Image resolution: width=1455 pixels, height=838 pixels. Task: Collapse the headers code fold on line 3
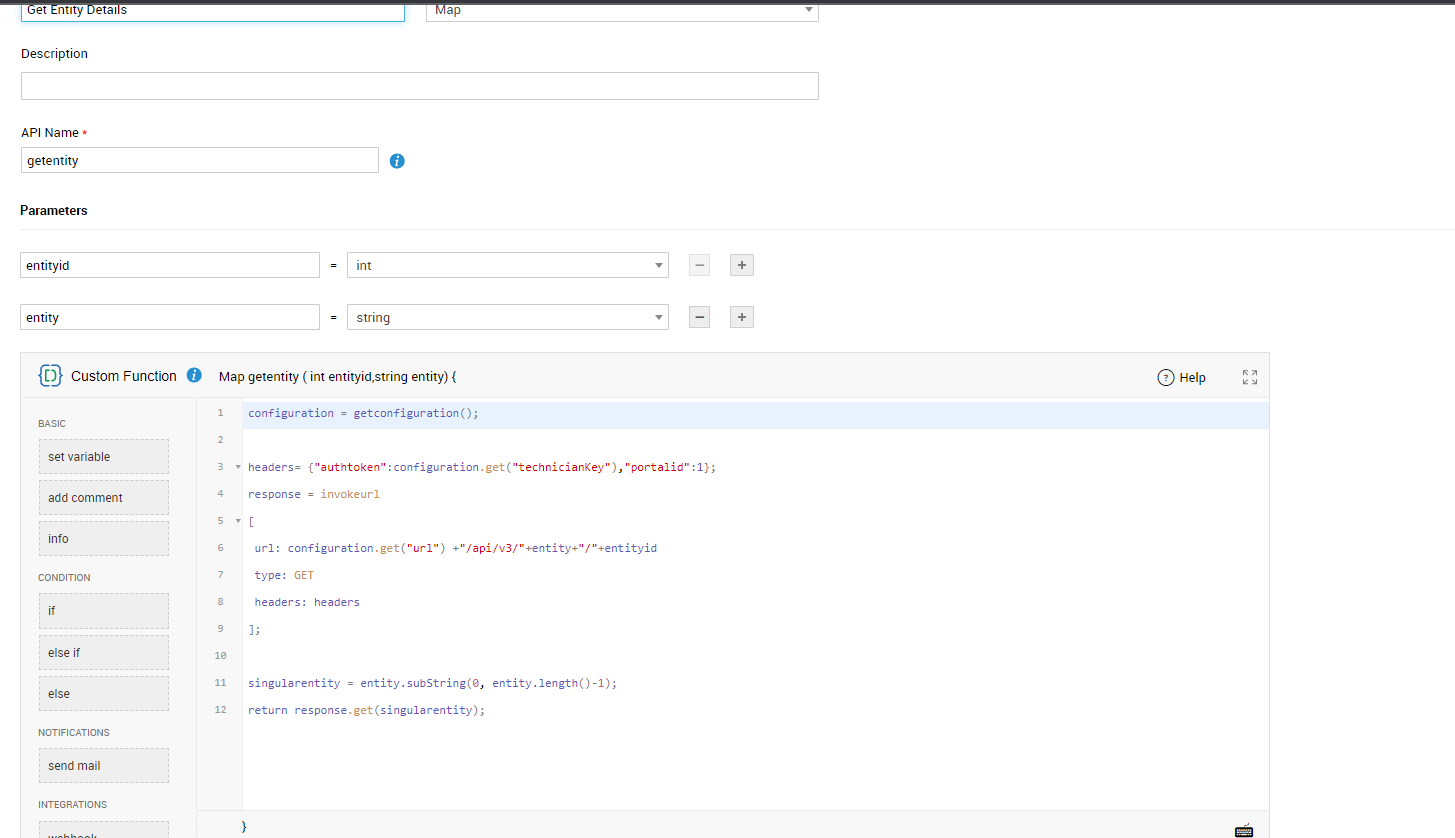(x=238, y=467)
